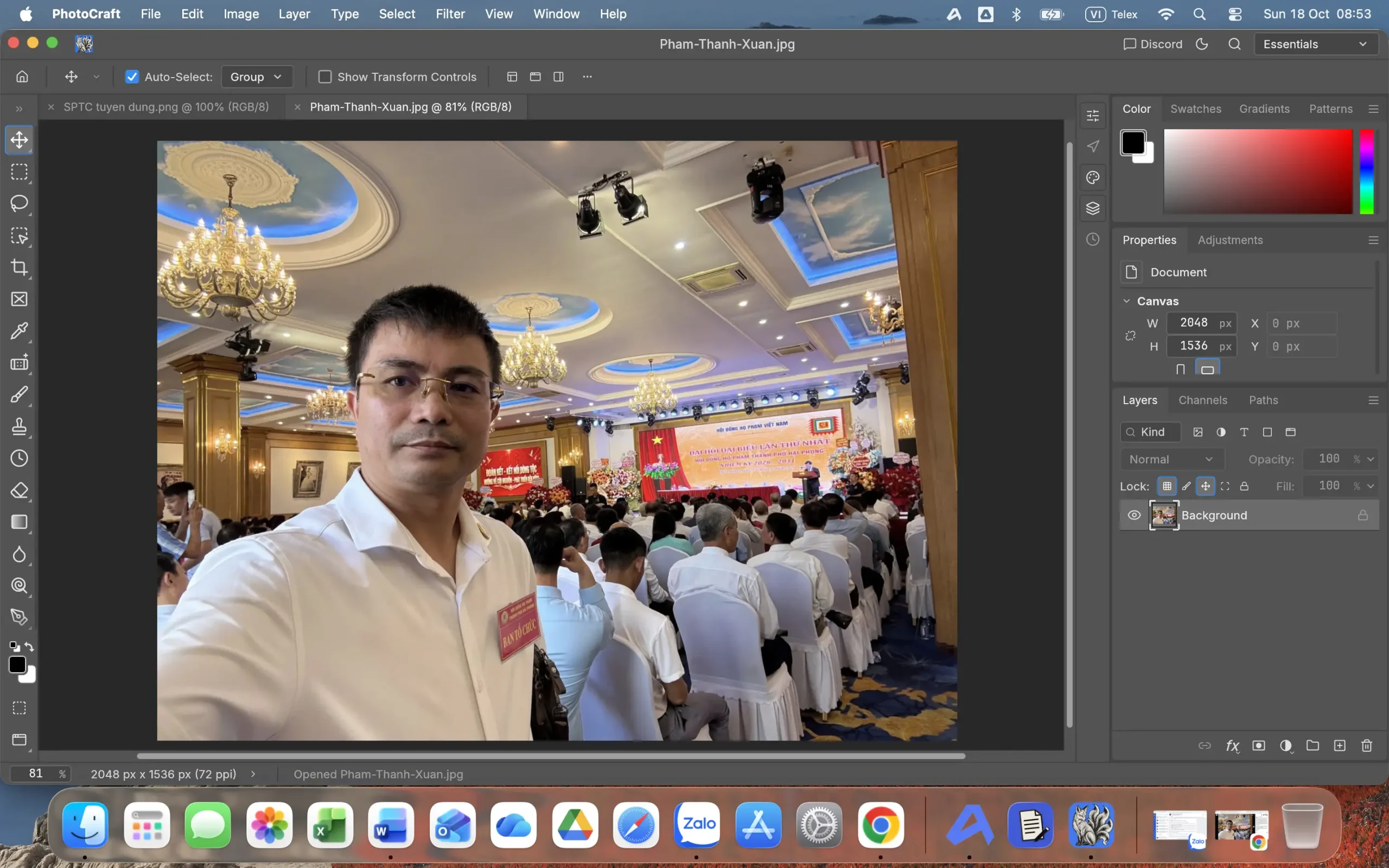Click the canvas width field showing 2048

point(1201,323)
